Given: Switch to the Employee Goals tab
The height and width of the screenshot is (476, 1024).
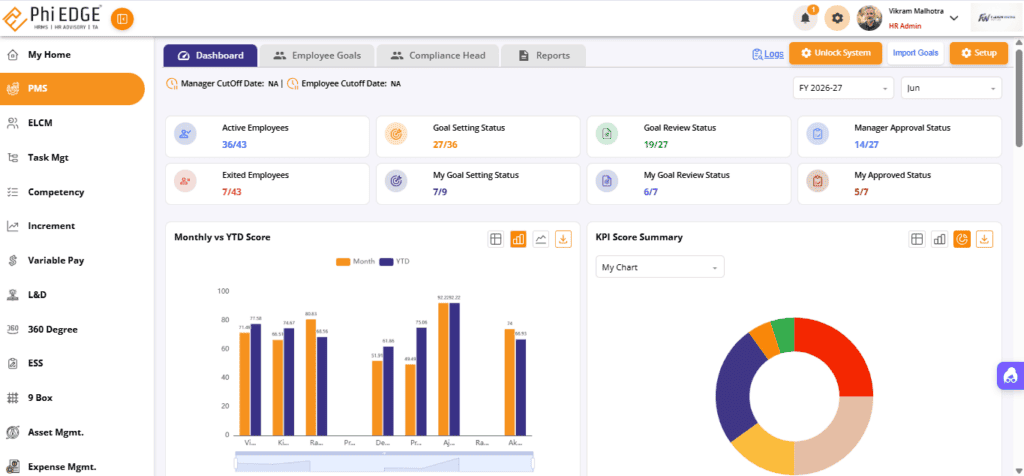Looking at the screenshot, I should [317, 56].
